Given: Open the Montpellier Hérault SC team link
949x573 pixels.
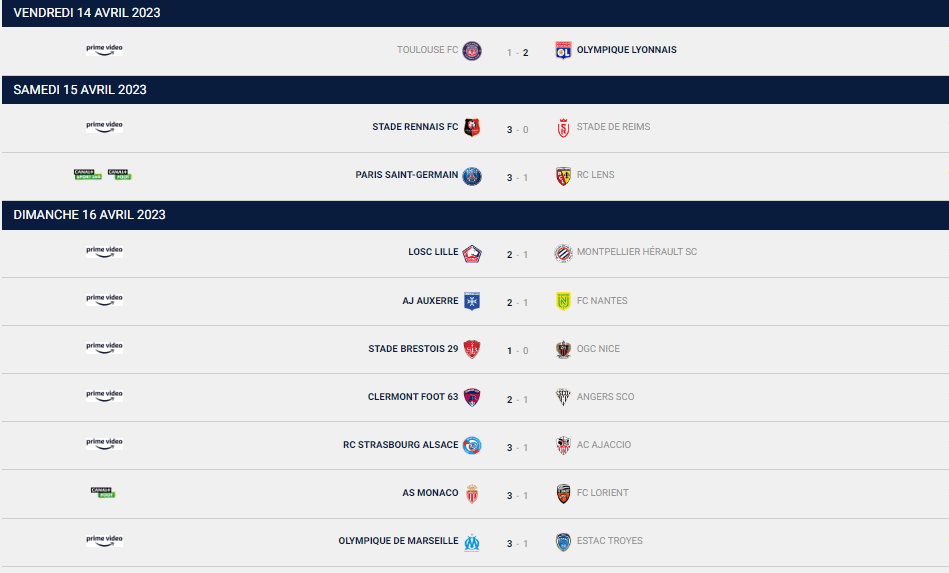Looking at the screenshot, I should point(637,252).
